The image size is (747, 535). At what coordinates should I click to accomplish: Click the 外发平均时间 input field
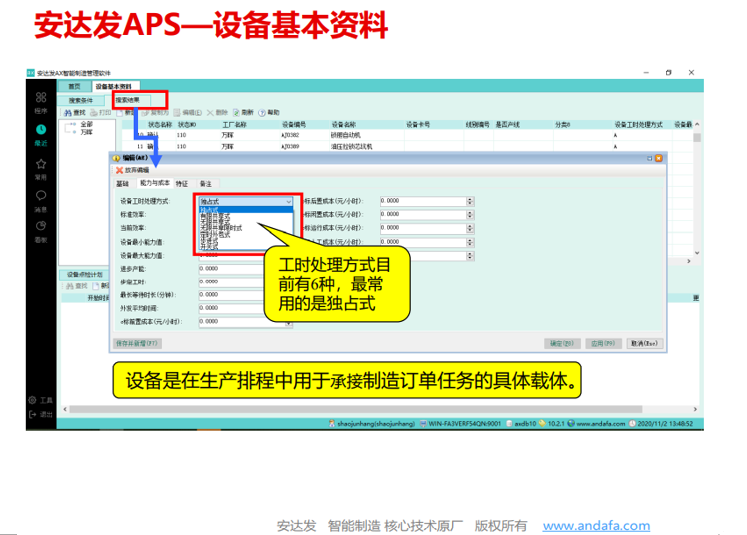(231, 308)
